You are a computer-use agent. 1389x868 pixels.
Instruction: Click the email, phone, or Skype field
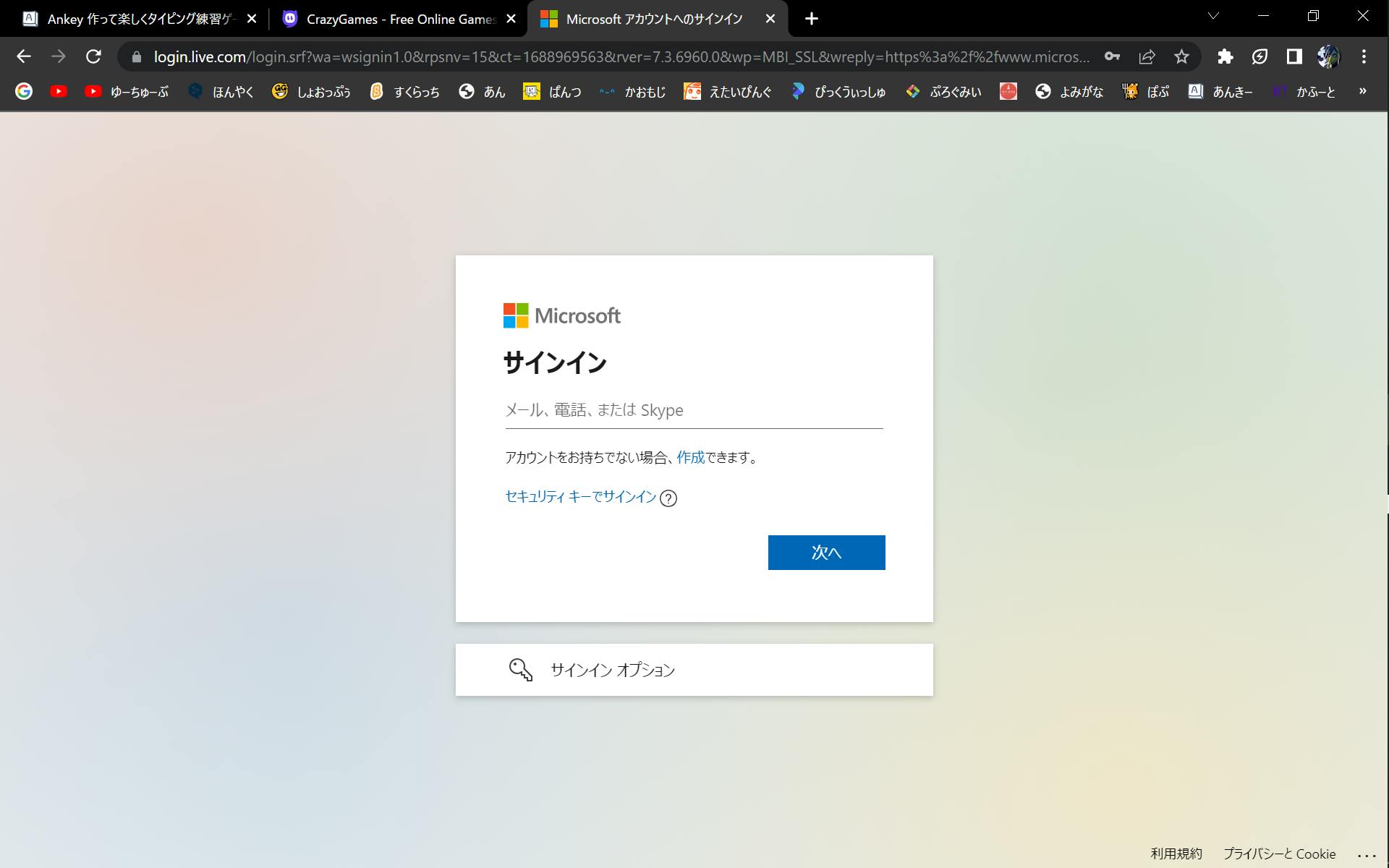coord(693,410)
